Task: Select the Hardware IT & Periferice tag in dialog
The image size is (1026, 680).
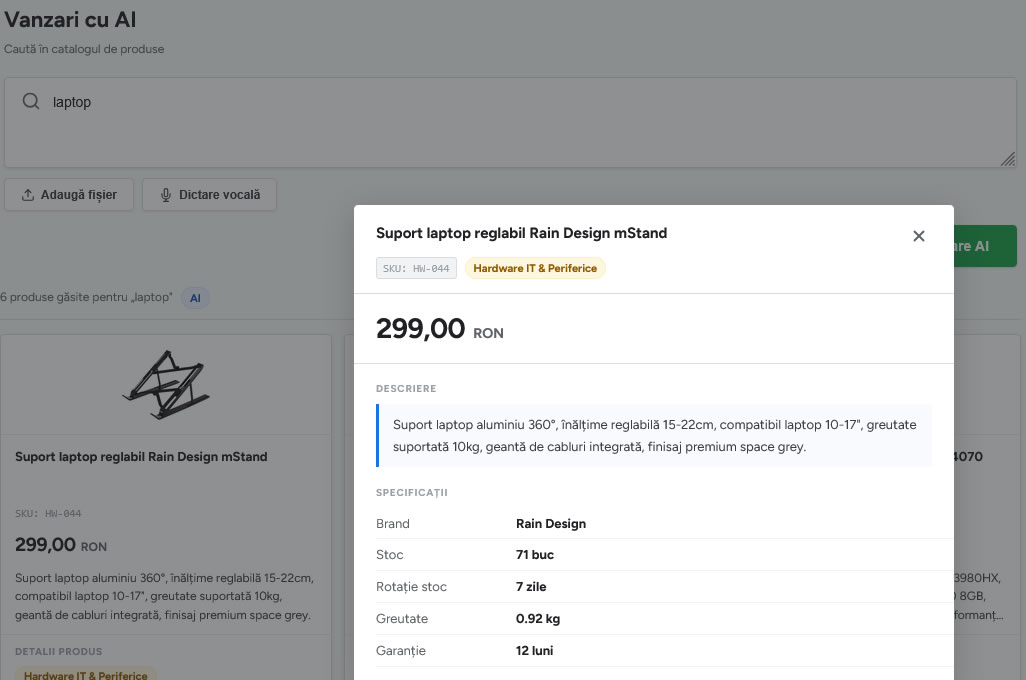Action: point(535,268)
